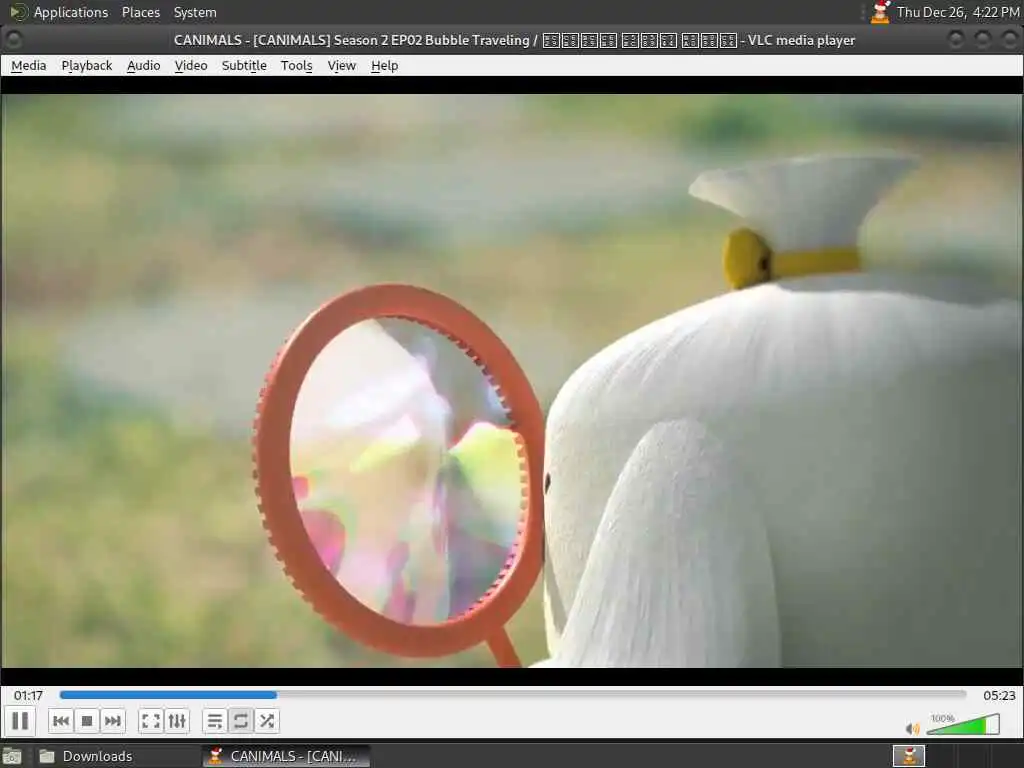Click the show desktop icon in bottom panel
Viewport: 1024px width, 768px height.
[x=12, y=756]
